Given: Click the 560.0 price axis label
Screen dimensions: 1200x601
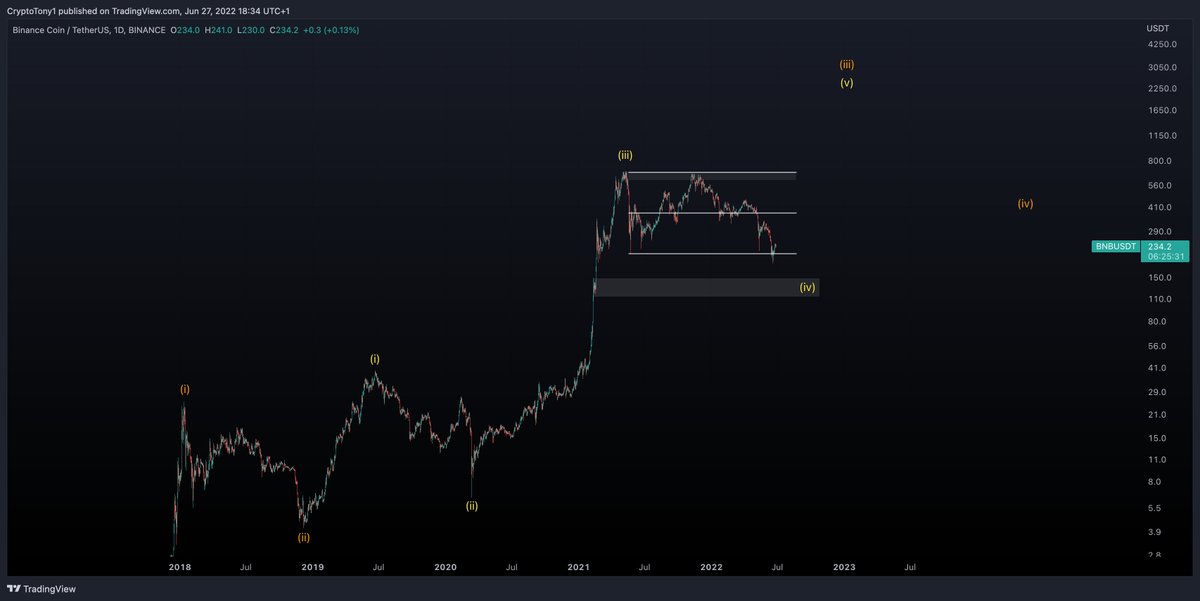Looking at the screenshot, I should coord(1160,186).
